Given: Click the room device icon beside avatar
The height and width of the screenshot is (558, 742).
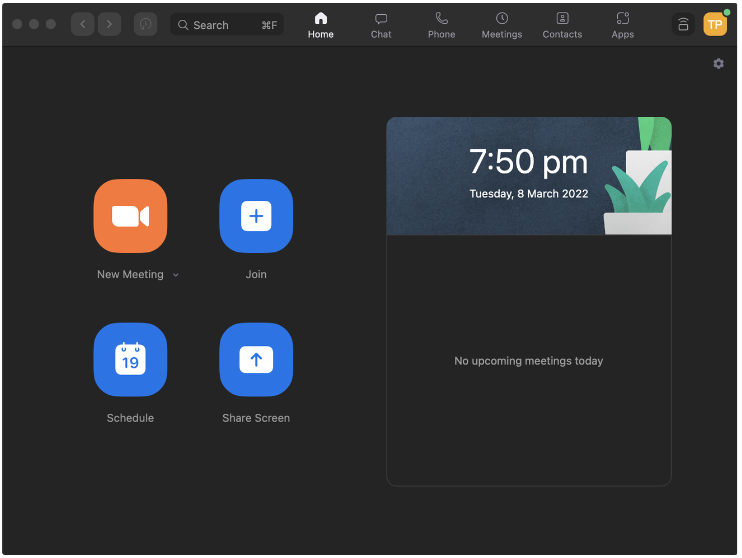Looking at the screenshot, I should [x=683, y=24].
